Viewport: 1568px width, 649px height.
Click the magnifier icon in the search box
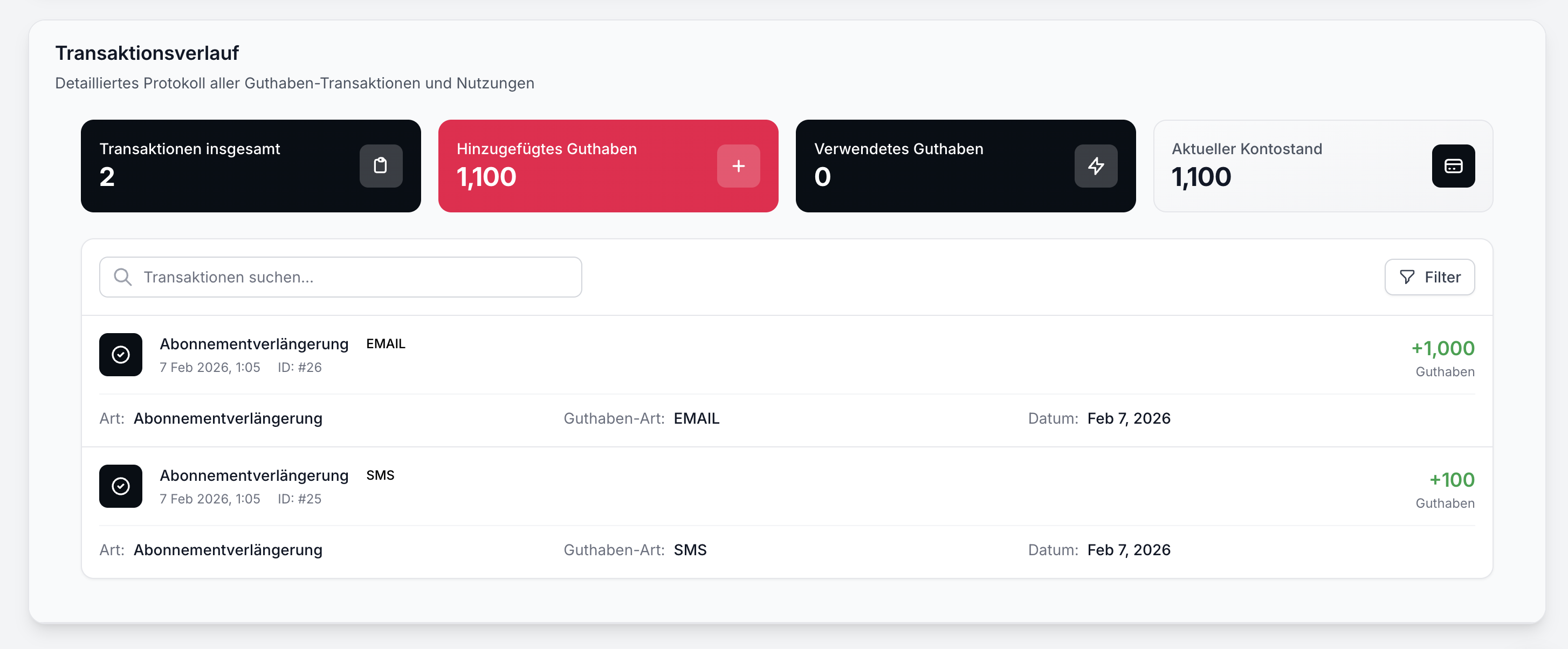coord(123,277)
